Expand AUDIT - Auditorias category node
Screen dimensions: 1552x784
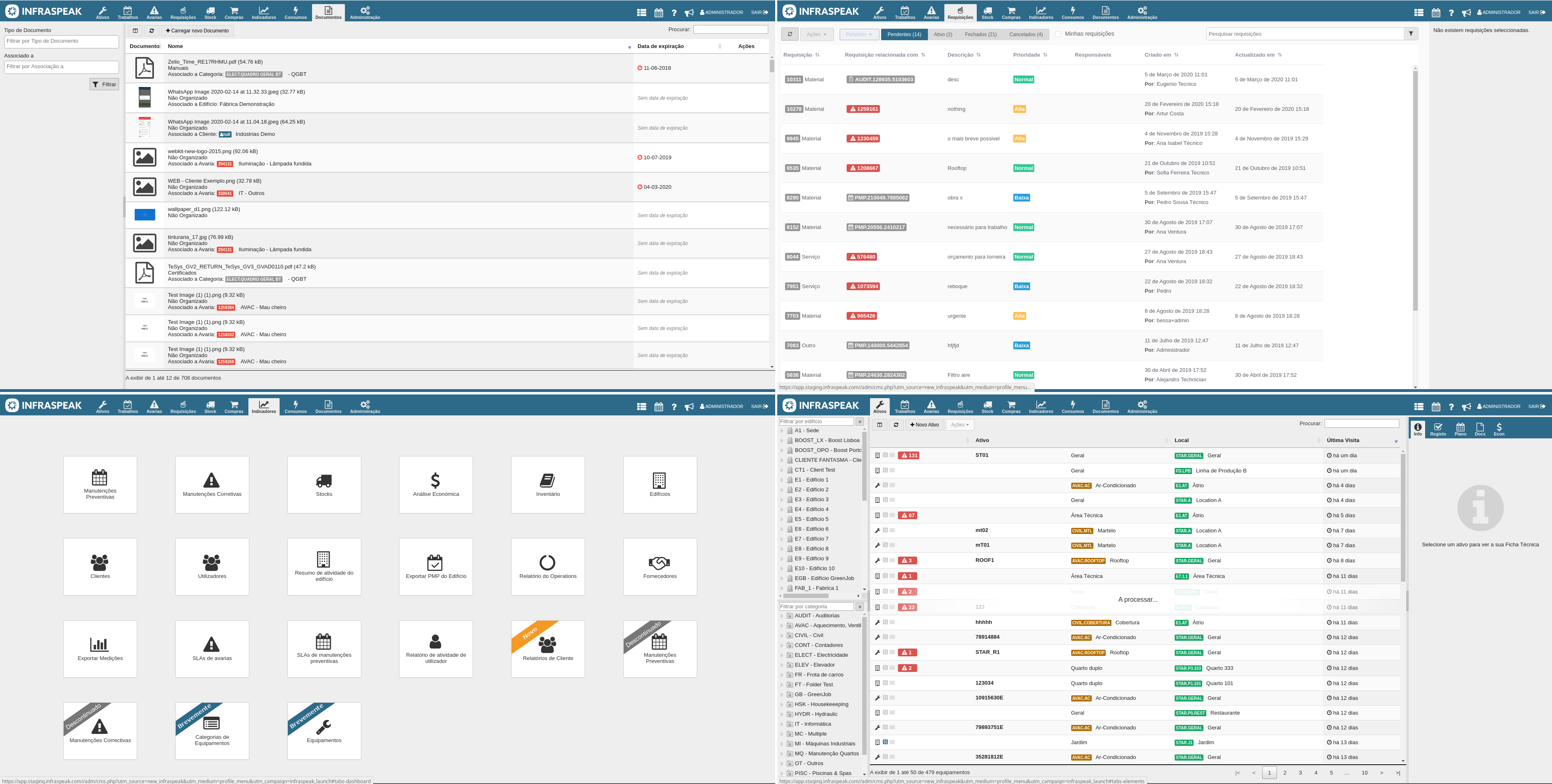pos(782,616)
